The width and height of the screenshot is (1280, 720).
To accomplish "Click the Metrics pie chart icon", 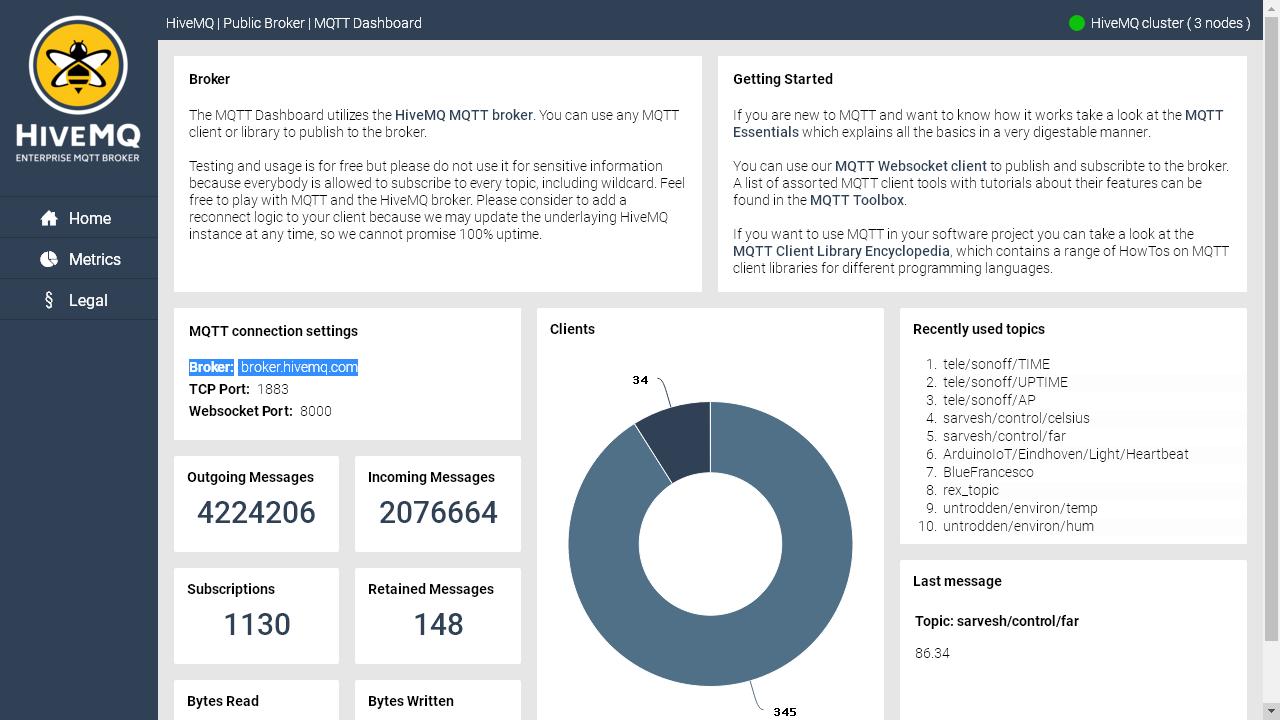I will coord(49,259).
